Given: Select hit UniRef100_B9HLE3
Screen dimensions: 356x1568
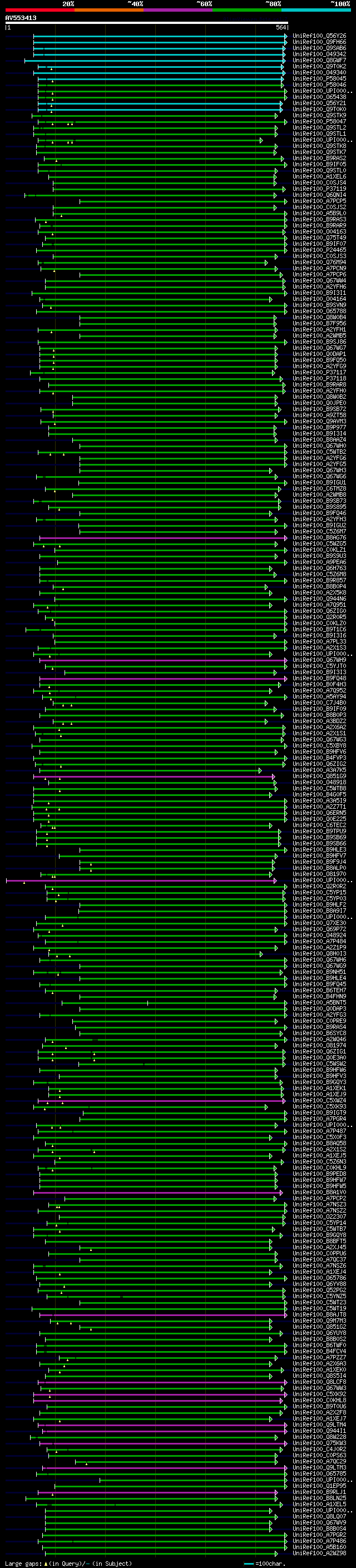Looking at the screenshot, I should coord(319,850).
